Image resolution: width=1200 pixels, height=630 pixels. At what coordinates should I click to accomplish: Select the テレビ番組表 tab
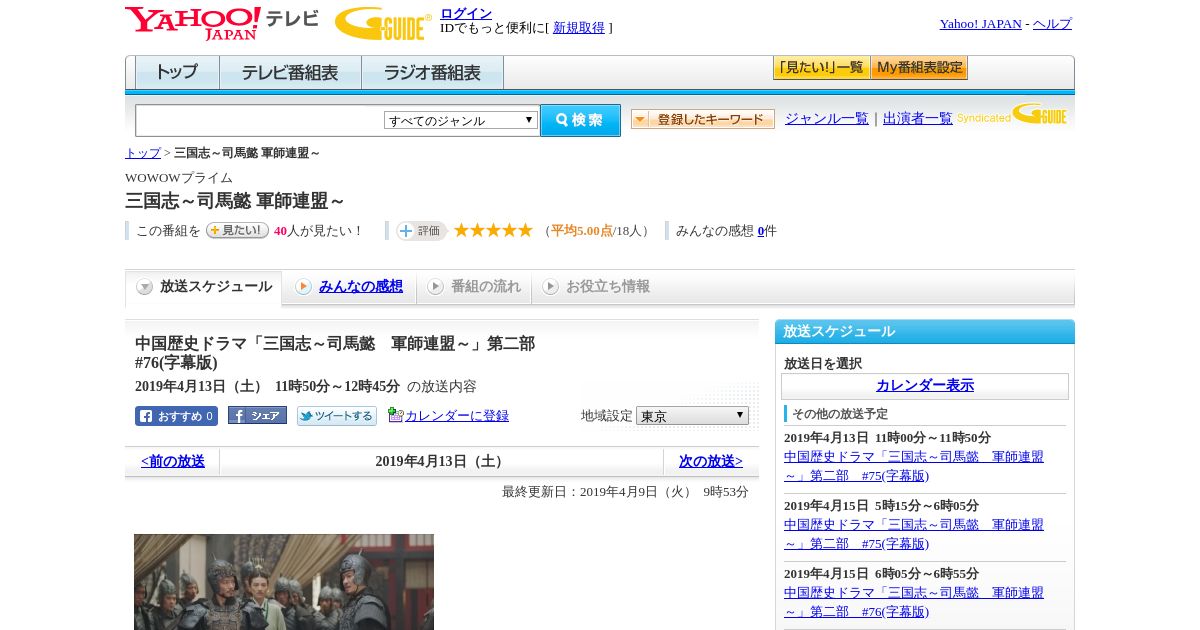[x=290, y=73]
